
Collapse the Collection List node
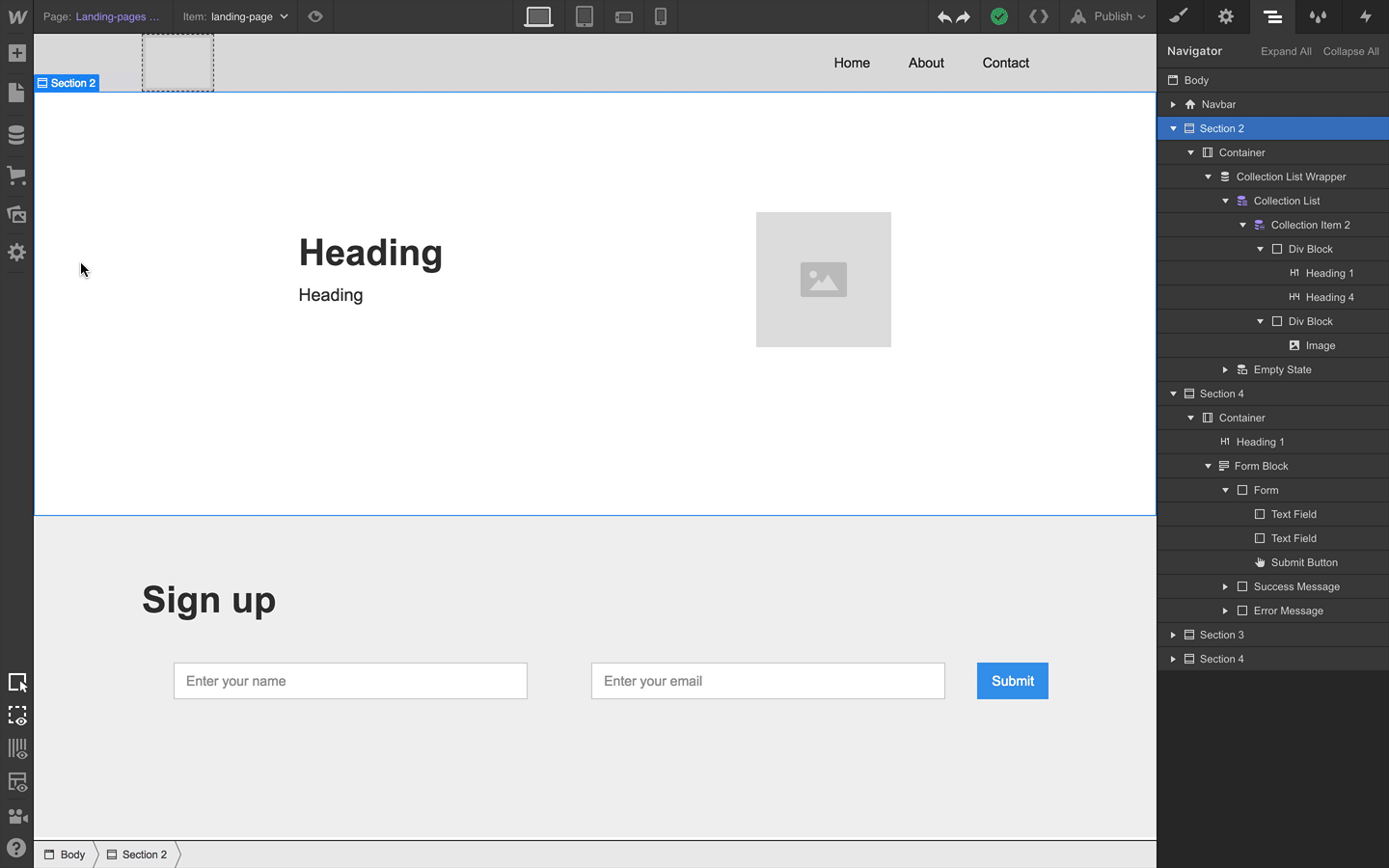click(1225, 201)
